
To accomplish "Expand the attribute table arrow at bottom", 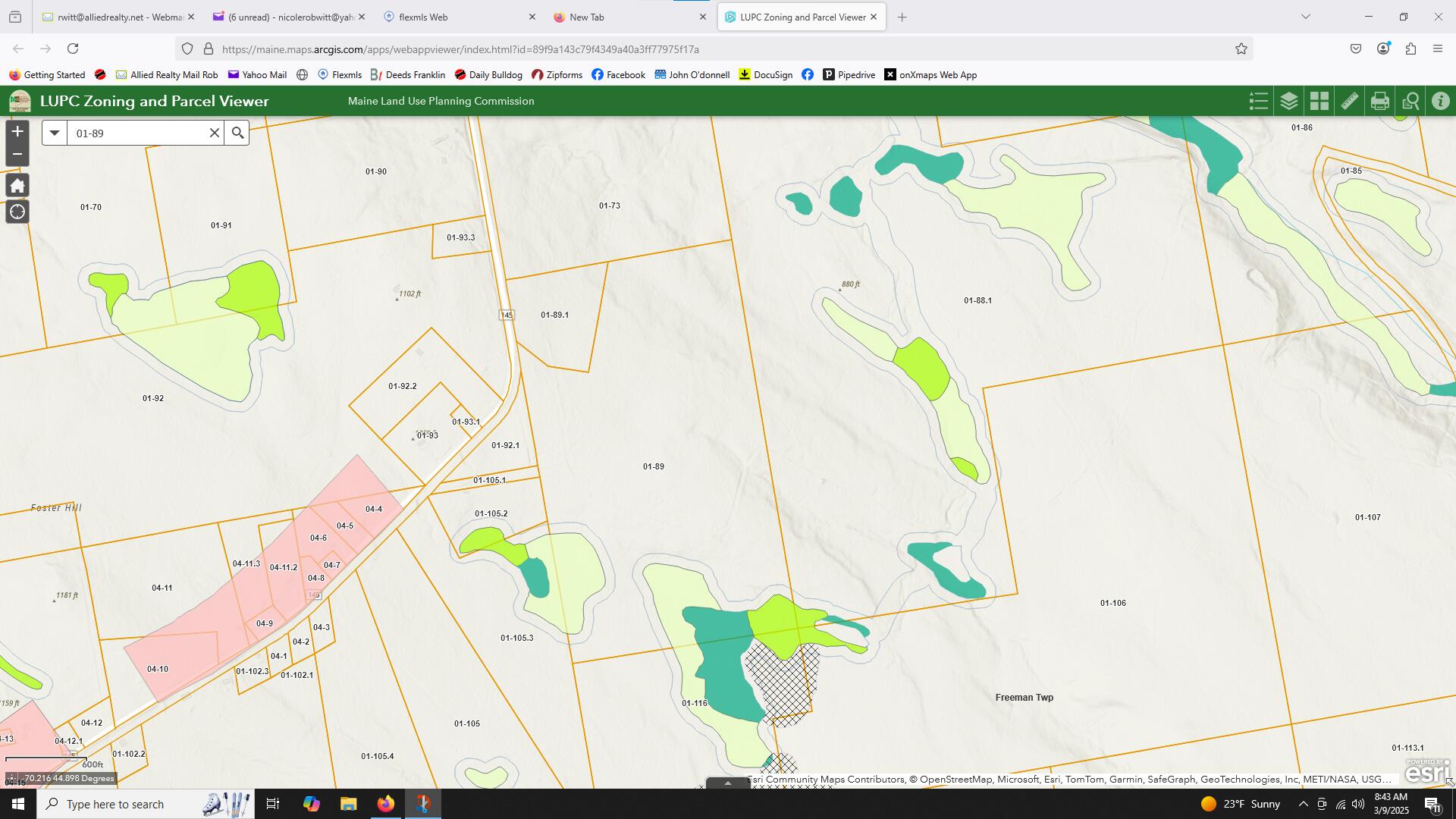I will [x=728, y=783].
